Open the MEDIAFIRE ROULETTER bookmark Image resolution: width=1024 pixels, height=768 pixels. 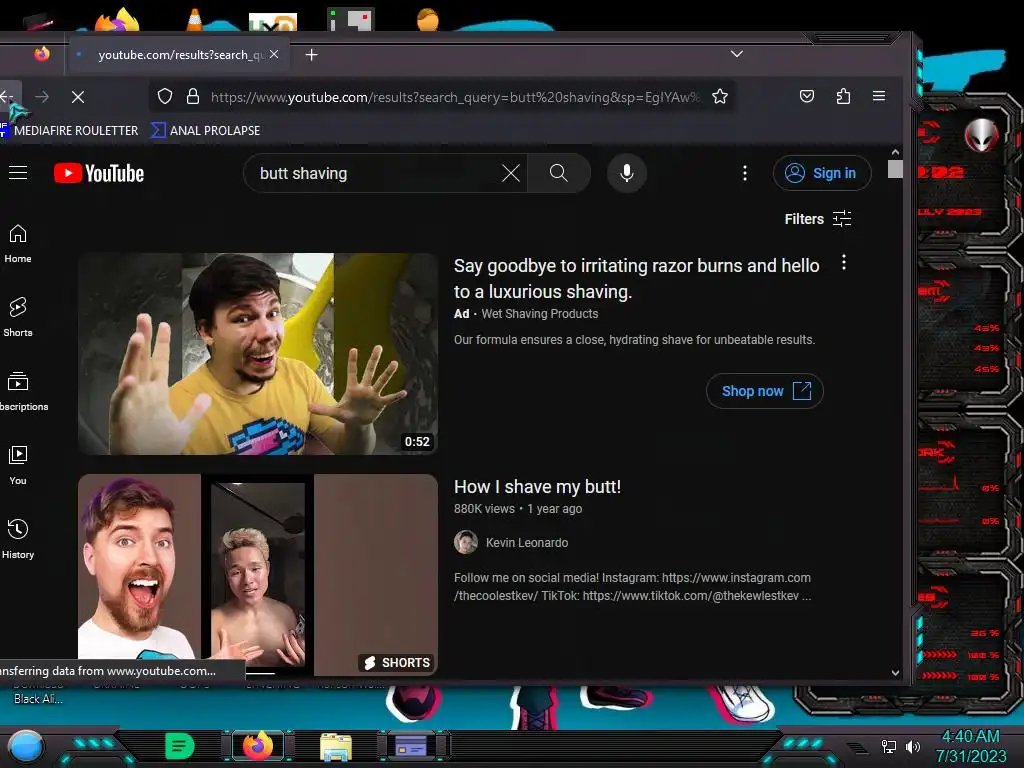point(69,131)
